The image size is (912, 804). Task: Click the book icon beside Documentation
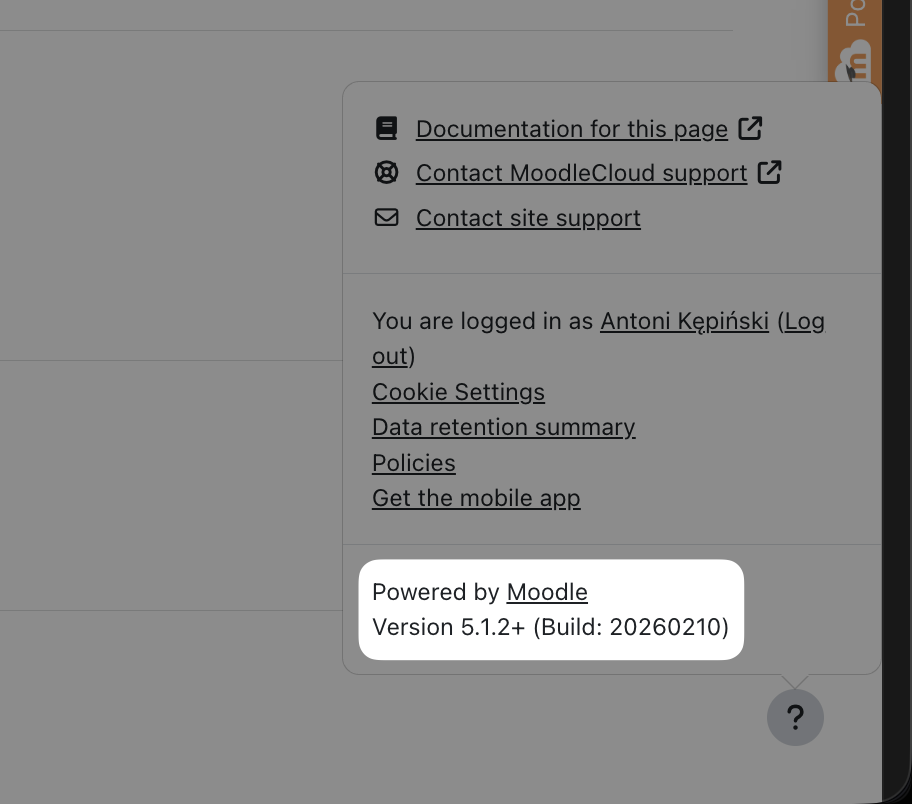click(386, 129)
